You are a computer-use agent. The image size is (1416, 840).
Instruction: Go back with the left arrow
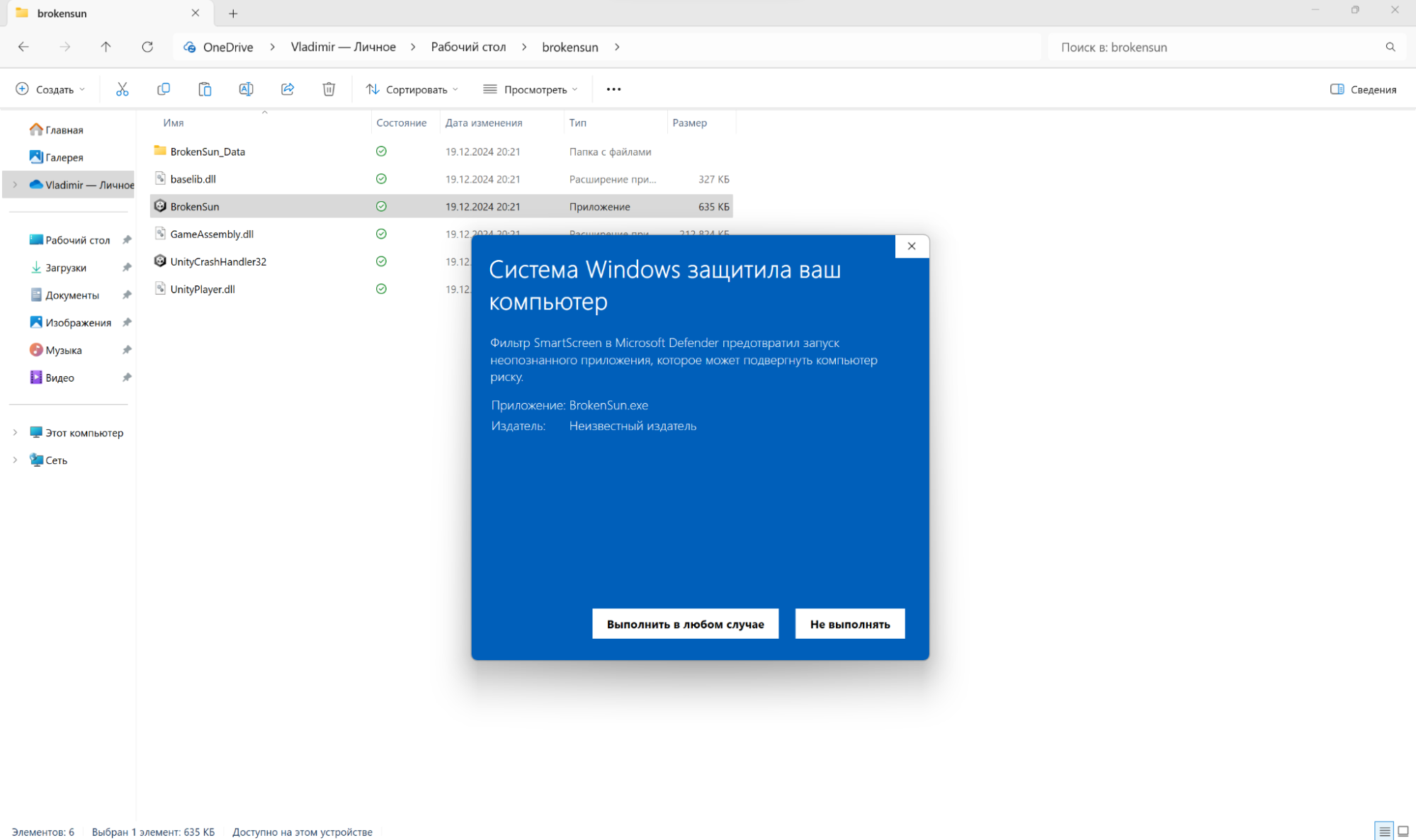(x=23, y=47)
